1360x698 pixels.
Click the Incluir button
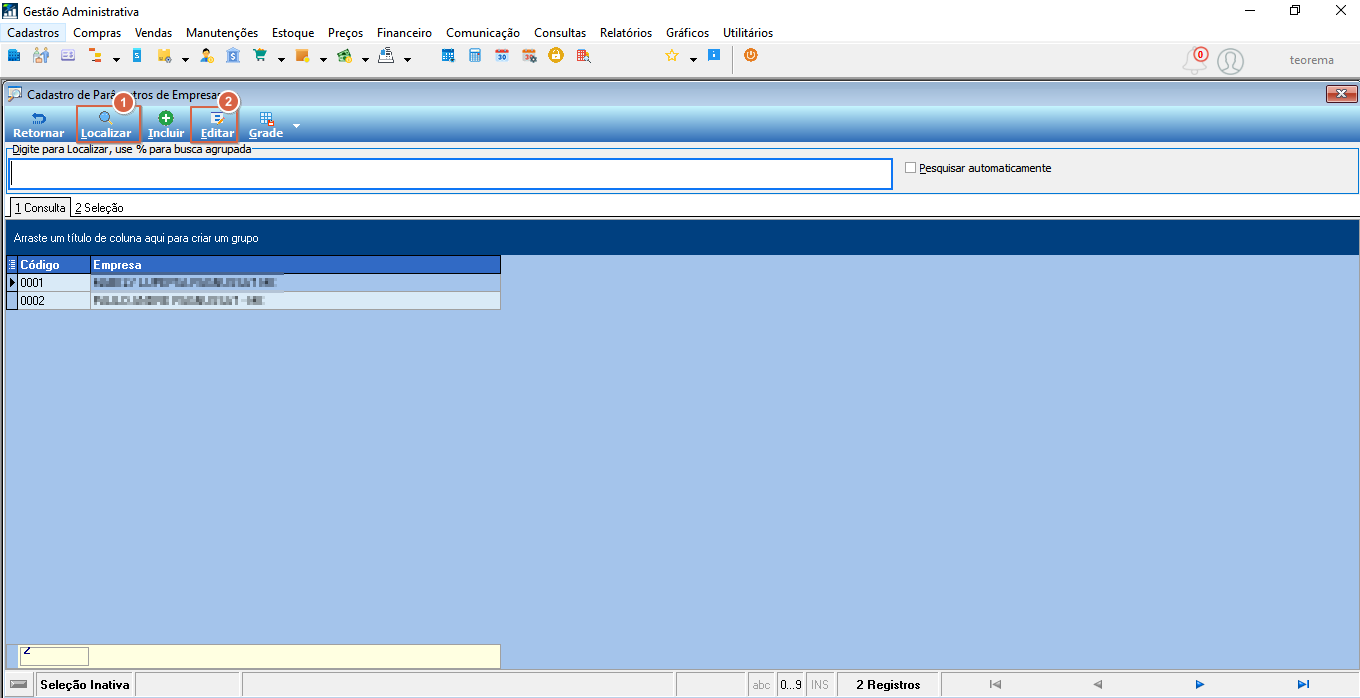point(166,125)
